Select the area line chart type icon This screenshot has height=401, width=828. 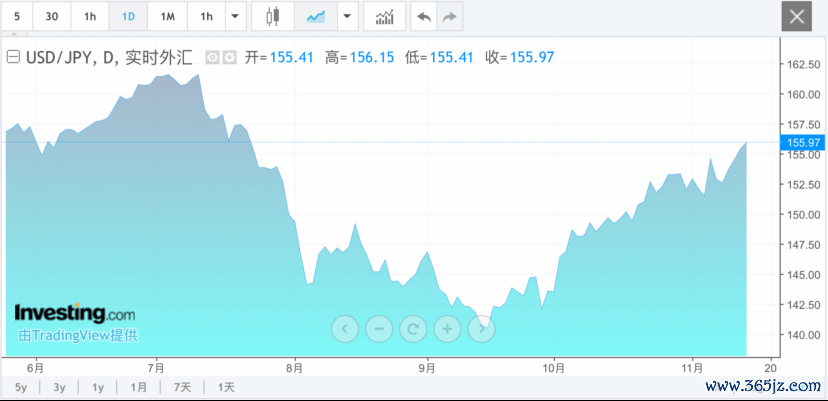pyautogui.click(x=316, y=16)
